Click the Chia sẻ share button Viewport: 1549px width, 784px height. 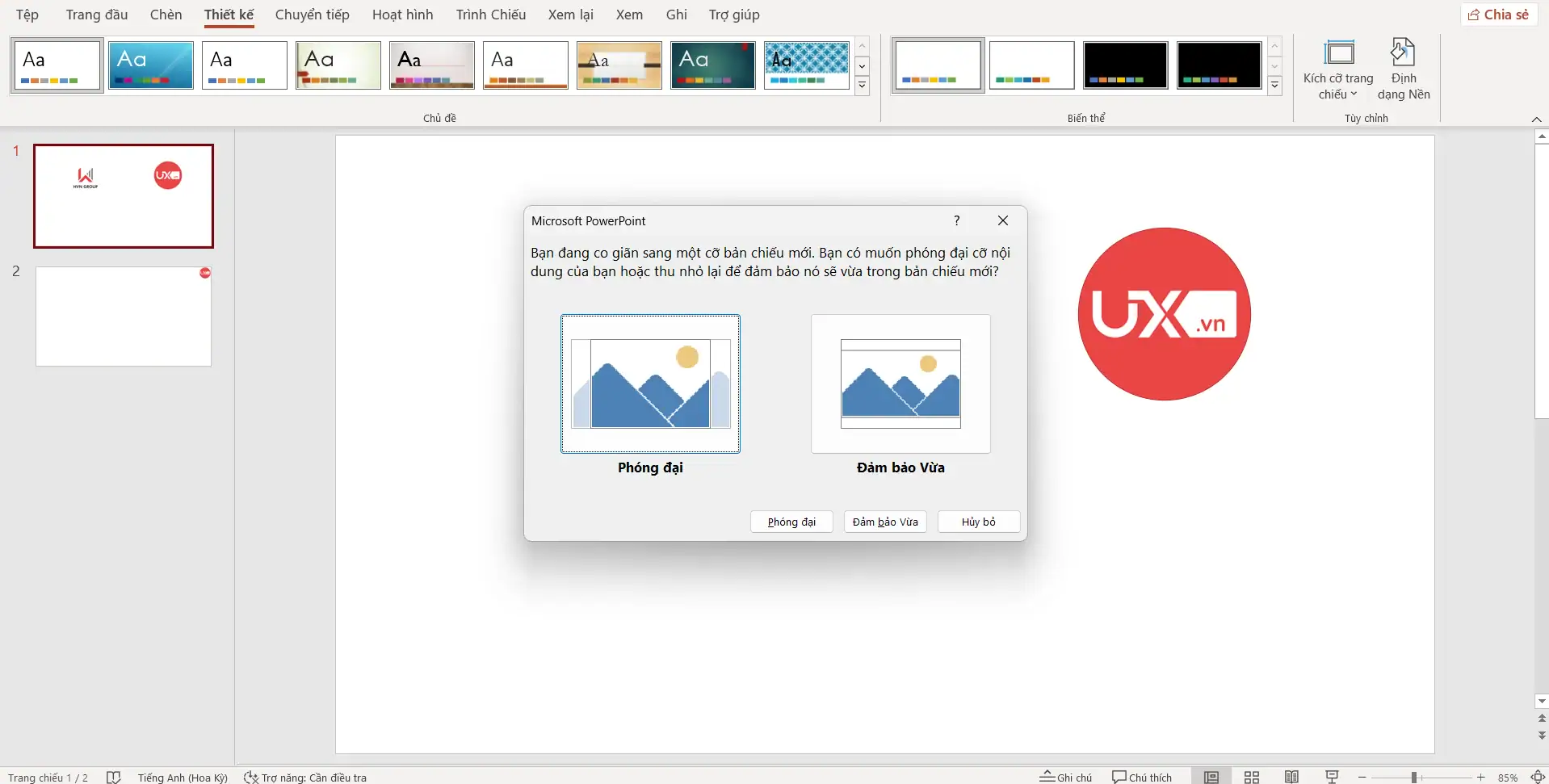pyautogui.click(x=1499, y=15)
